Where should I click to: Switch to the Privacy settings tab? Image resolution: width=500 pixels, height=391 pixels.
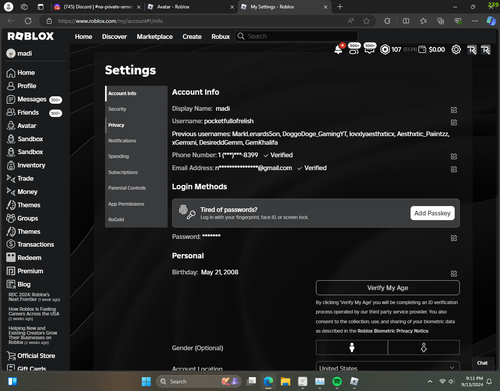pyautogui.click(x=136, y=125)
